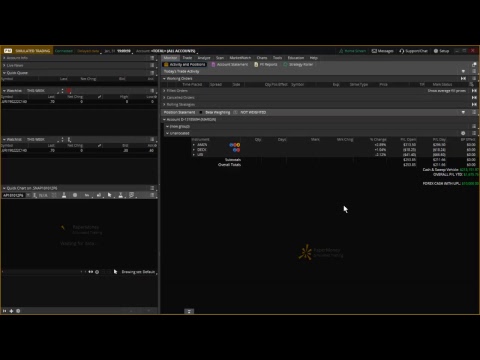The image size is (480, 360).
Task: Click Filled Orders collapse-column icon
Action: 474,91
